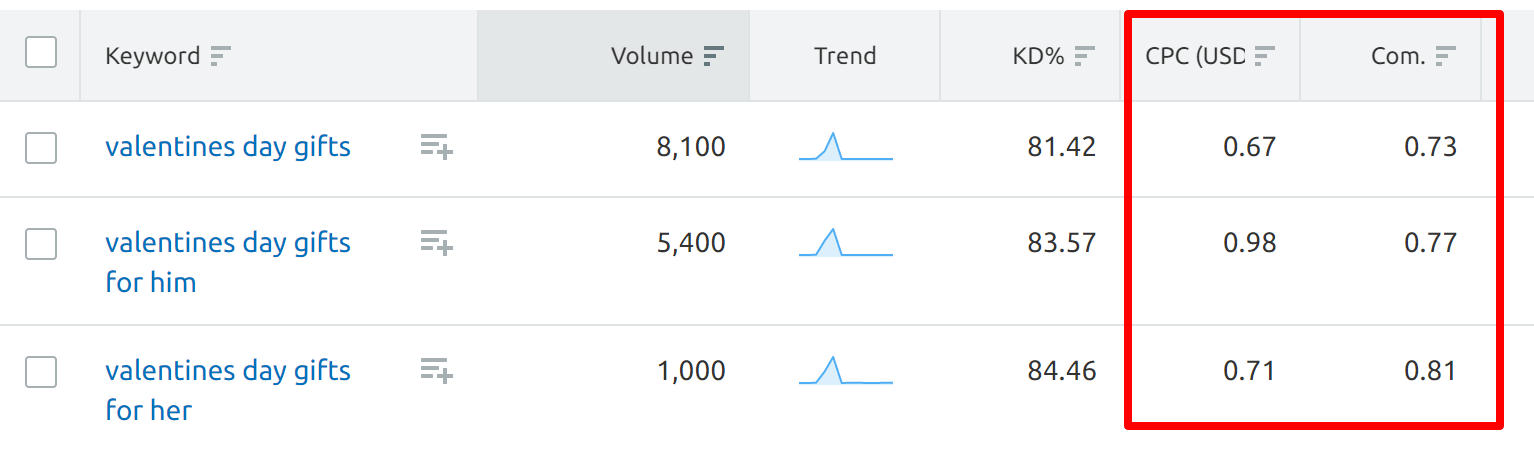Sort by Volume using sort icon
Screen dimensions: 1534x452
coord(714,56)
